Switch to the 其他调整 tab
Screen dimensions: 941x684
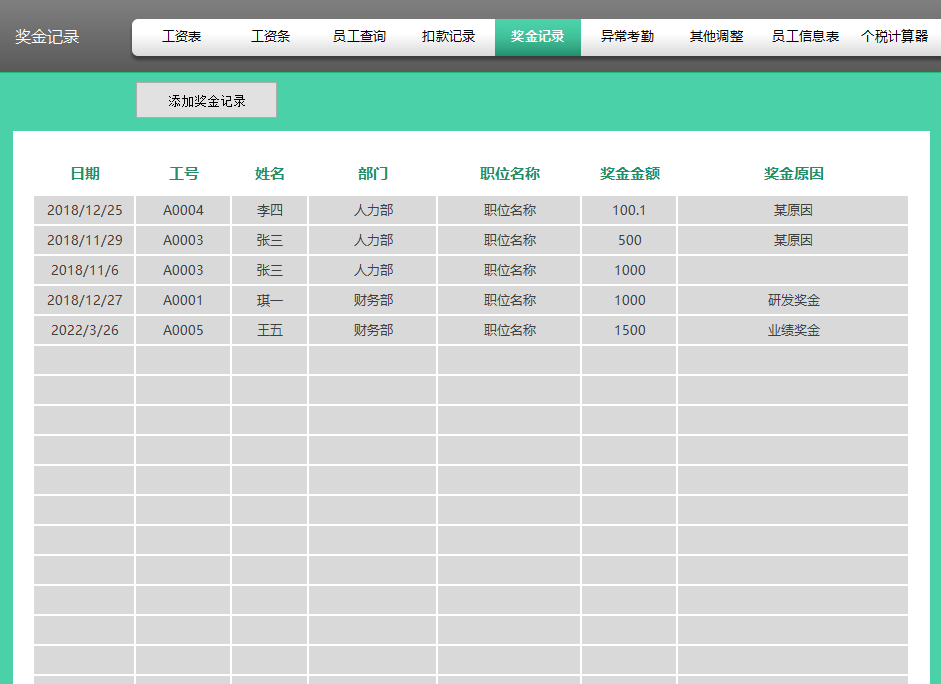click(714, 36)
